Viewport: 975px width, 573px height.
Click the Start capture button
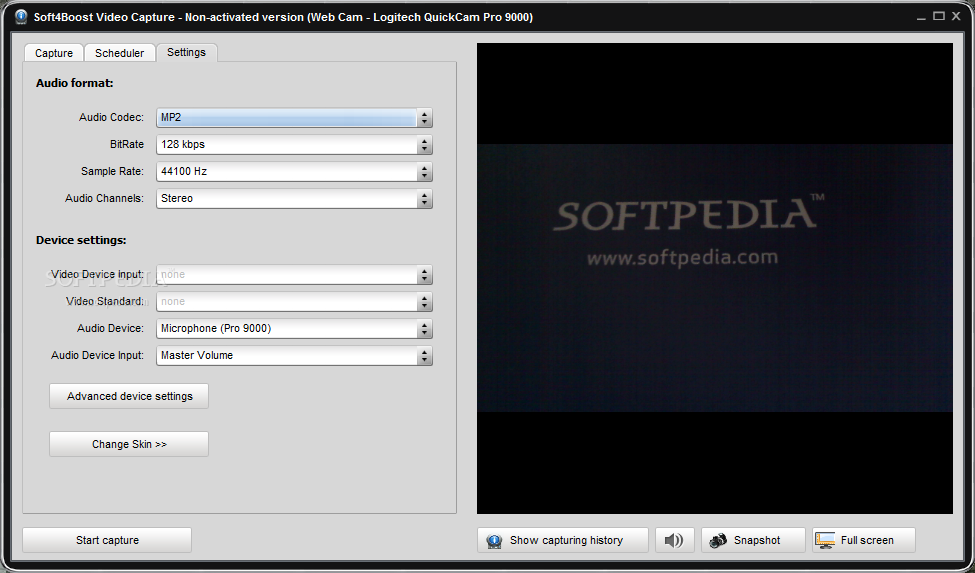[107, 540]
